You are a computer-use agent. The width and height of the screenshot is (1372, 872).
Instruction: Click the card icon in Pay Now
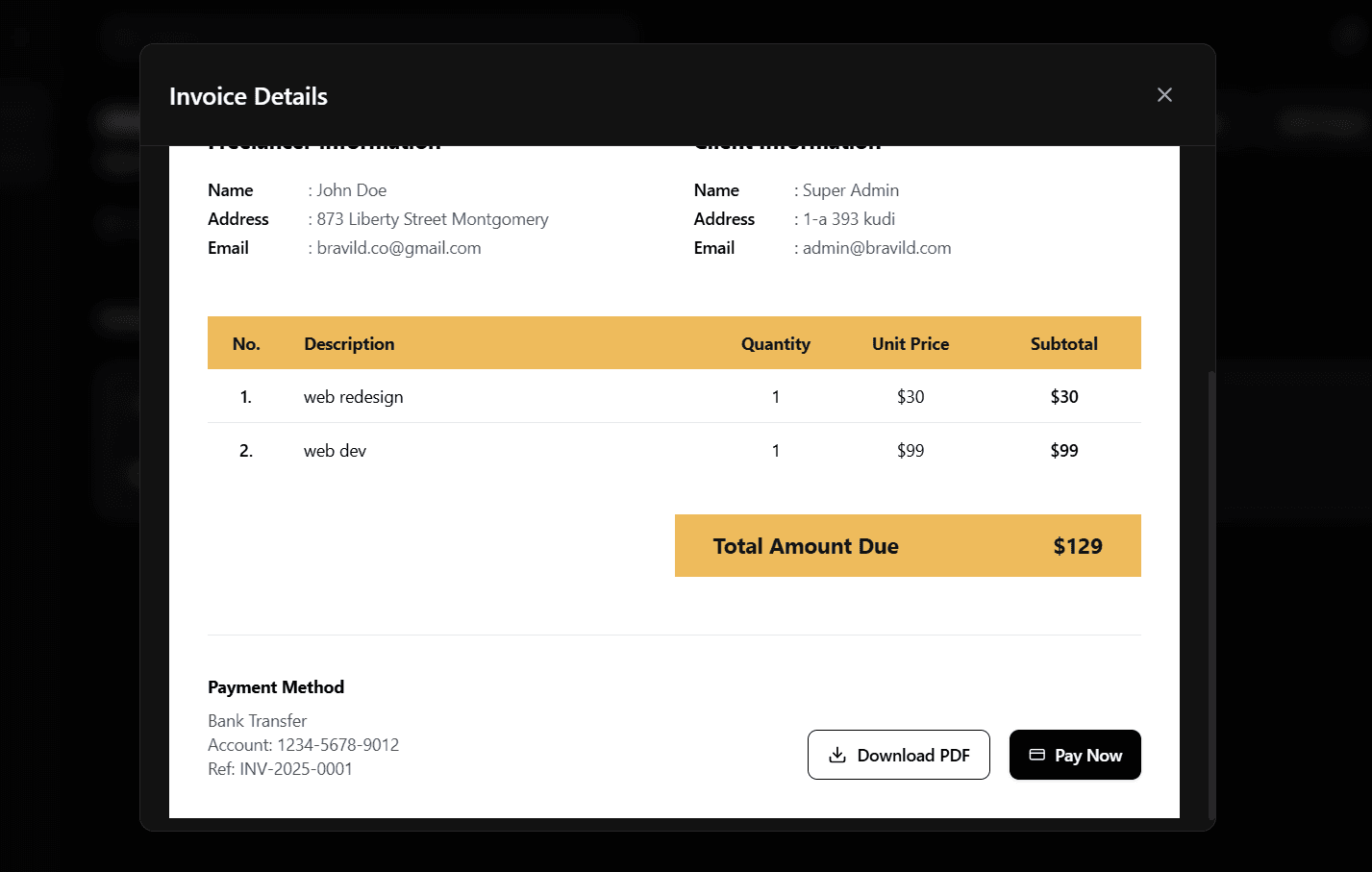[x=1036, y=755]
